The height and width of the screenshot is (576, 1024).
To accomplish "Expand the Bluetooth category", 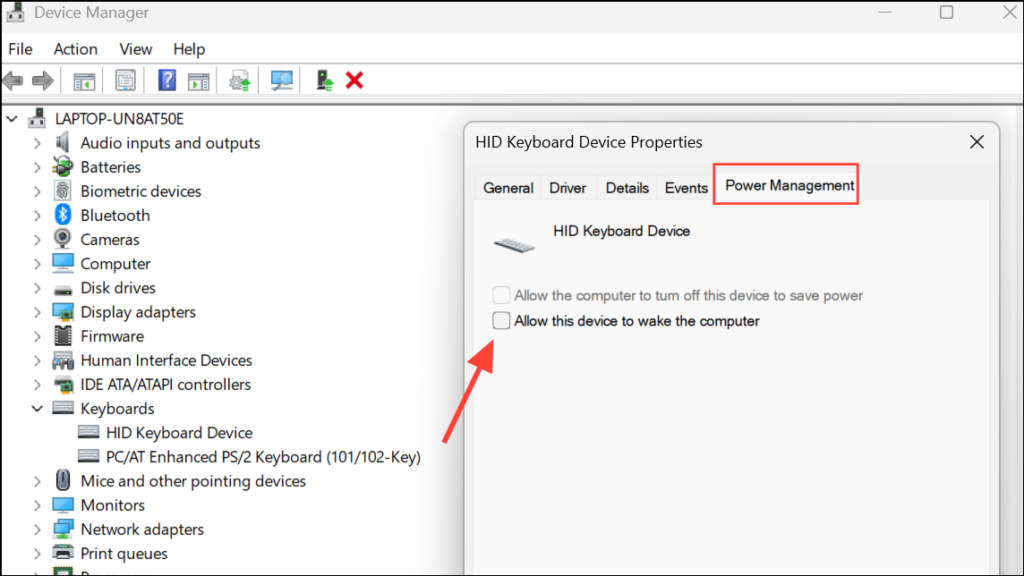I will 37,216.
